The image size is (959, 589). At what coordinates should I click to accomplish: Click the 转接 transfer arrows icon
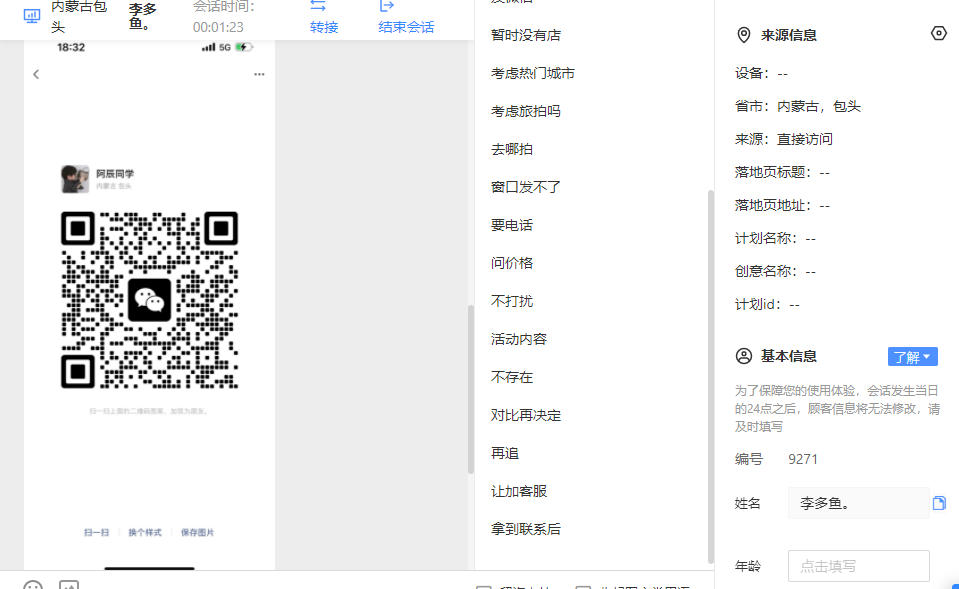tap(318, 6)
